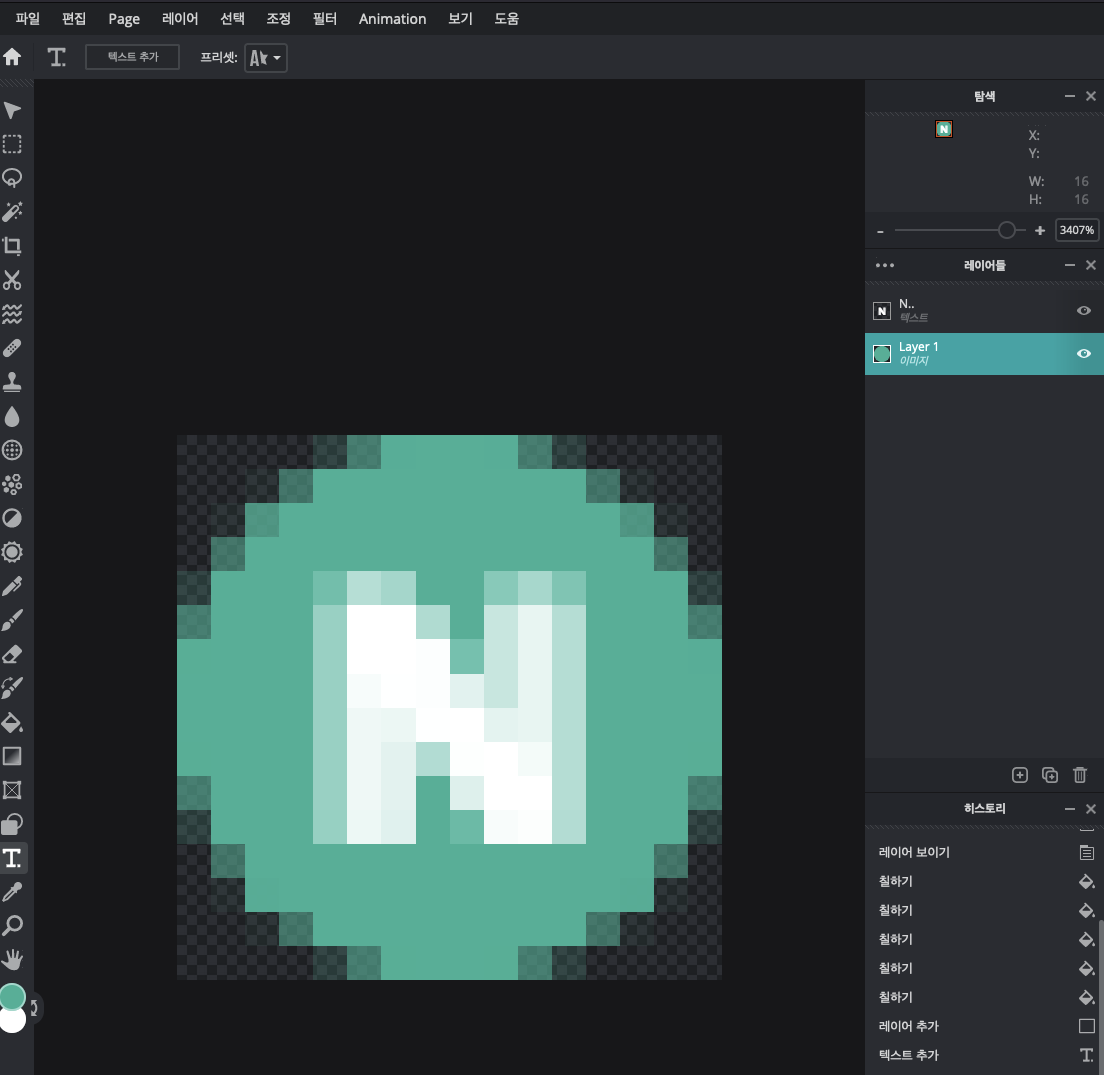Image resolution: width=1104 pixels, height=1075 pixels.
Task: Select the Color Replace brush tool
Action: point(12,688)
